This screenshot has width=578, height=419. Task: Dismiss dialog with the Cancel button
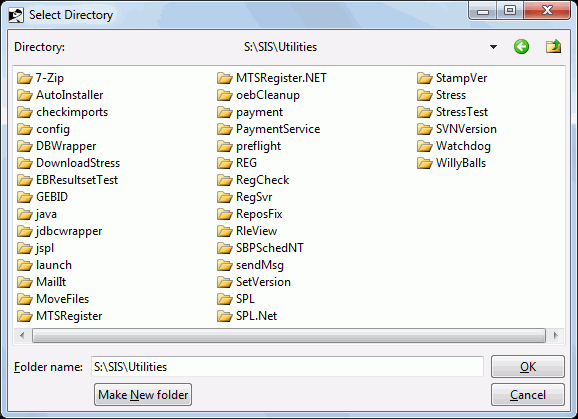527,395
